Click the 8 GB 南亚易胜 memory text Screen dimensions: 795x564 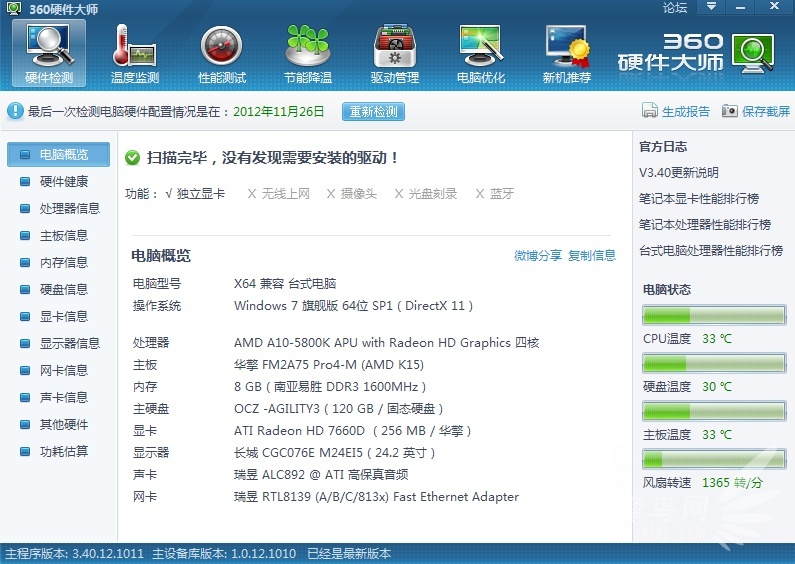point(330,386)
